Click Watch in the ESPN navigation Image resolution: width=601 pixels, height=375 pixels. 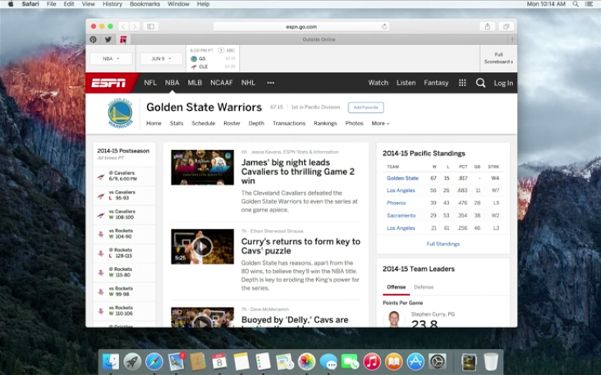(x=378, y=83)
